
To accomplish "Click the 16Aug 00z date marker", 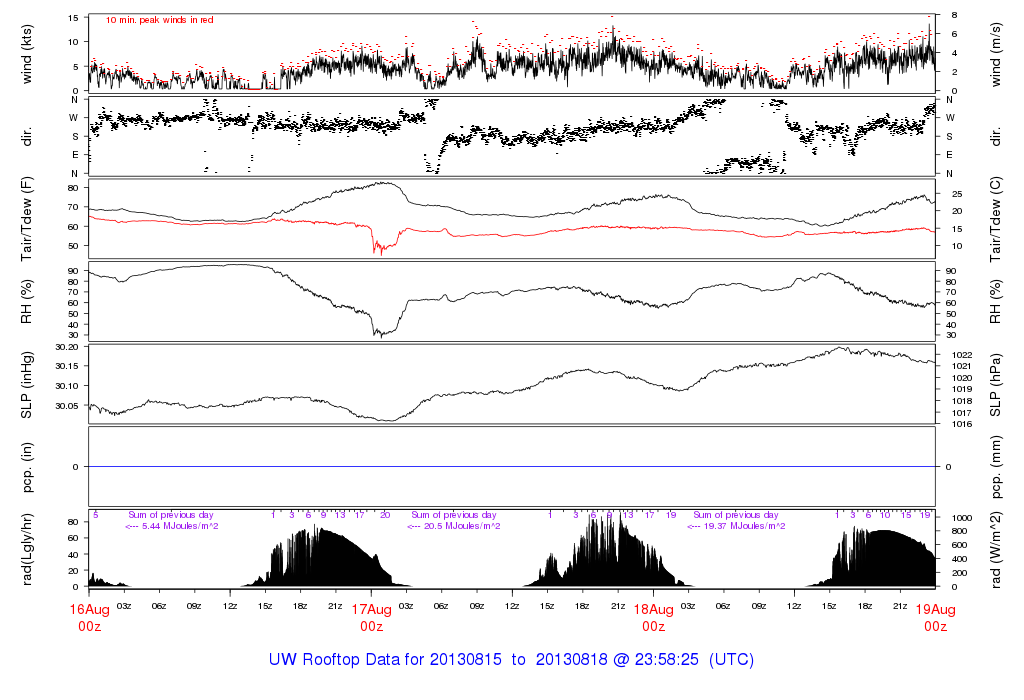I will pos(89,617).
